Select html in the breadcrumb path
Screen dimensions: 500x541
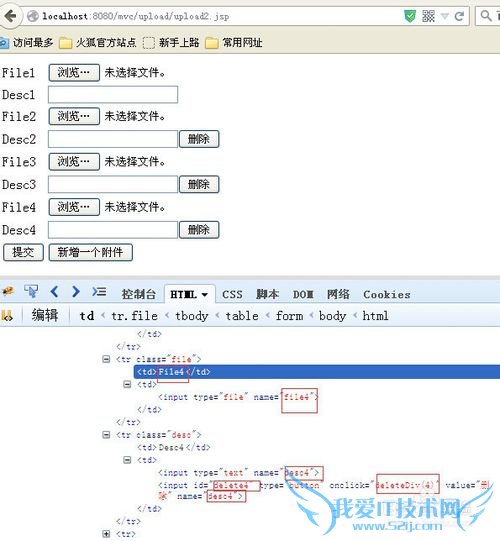pos(375,316)
